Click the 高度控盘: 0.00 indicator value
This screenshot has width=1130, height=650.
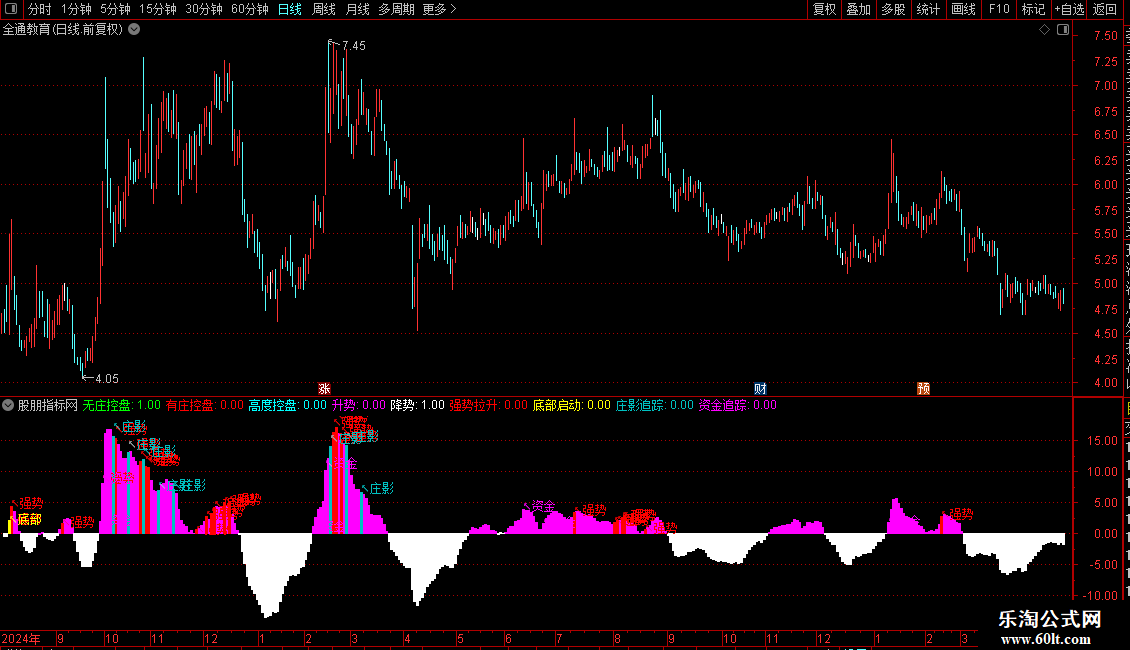pyautogui.click(x=288, y=405)
